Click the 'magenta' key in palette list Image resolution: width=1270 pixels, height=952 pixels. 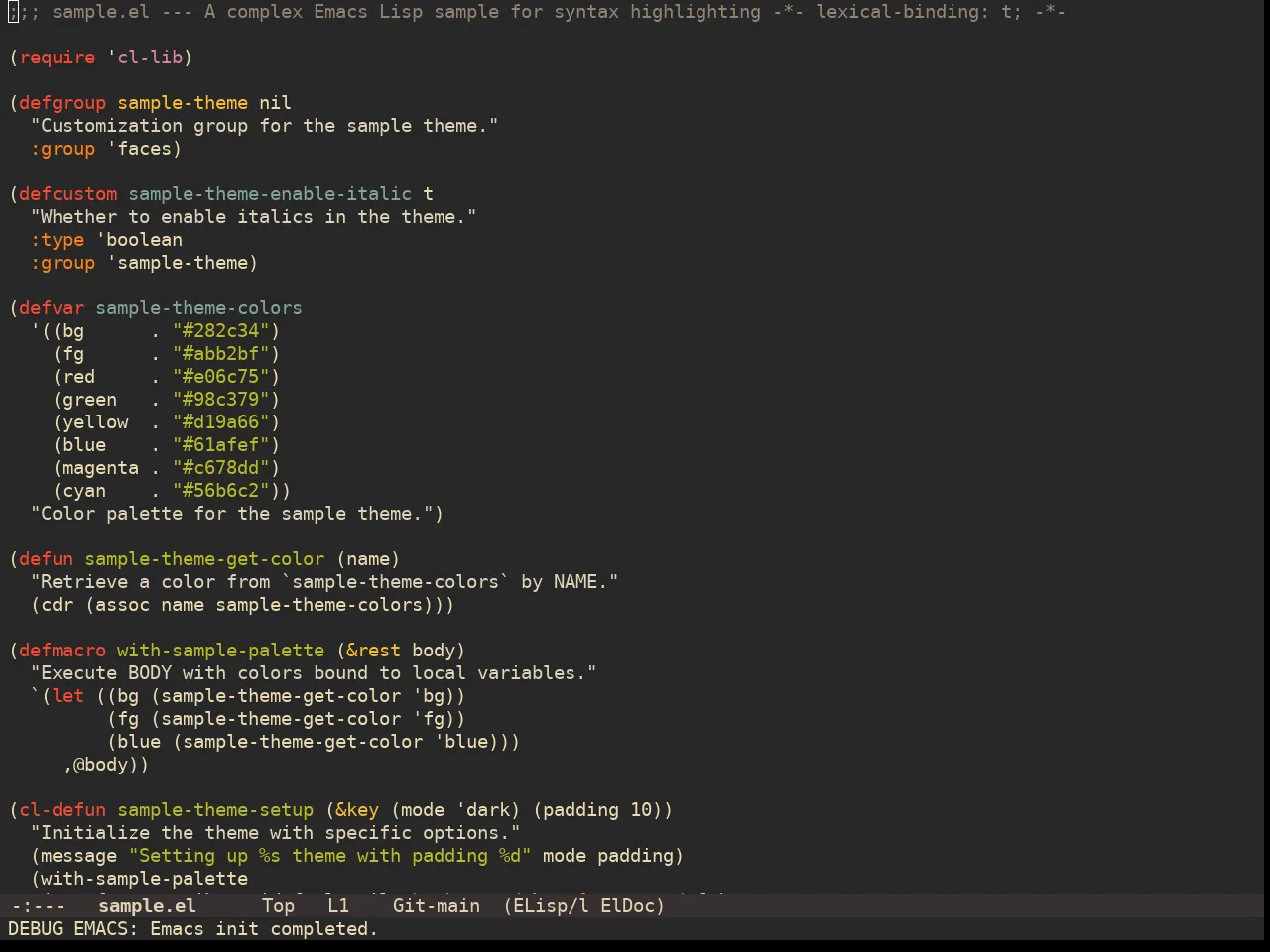click(100, 468)
